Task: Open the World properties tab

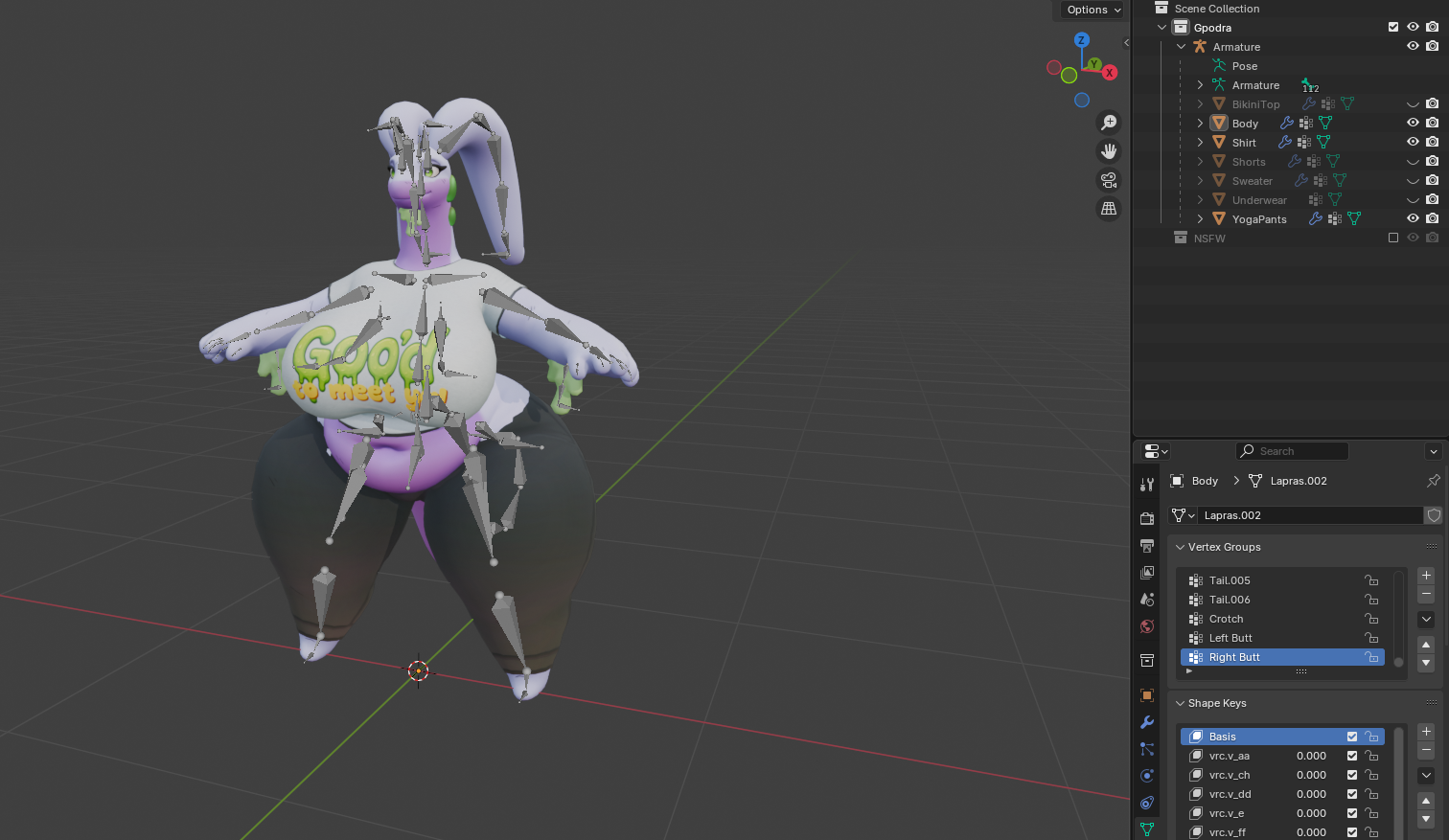Action: 1147,626
